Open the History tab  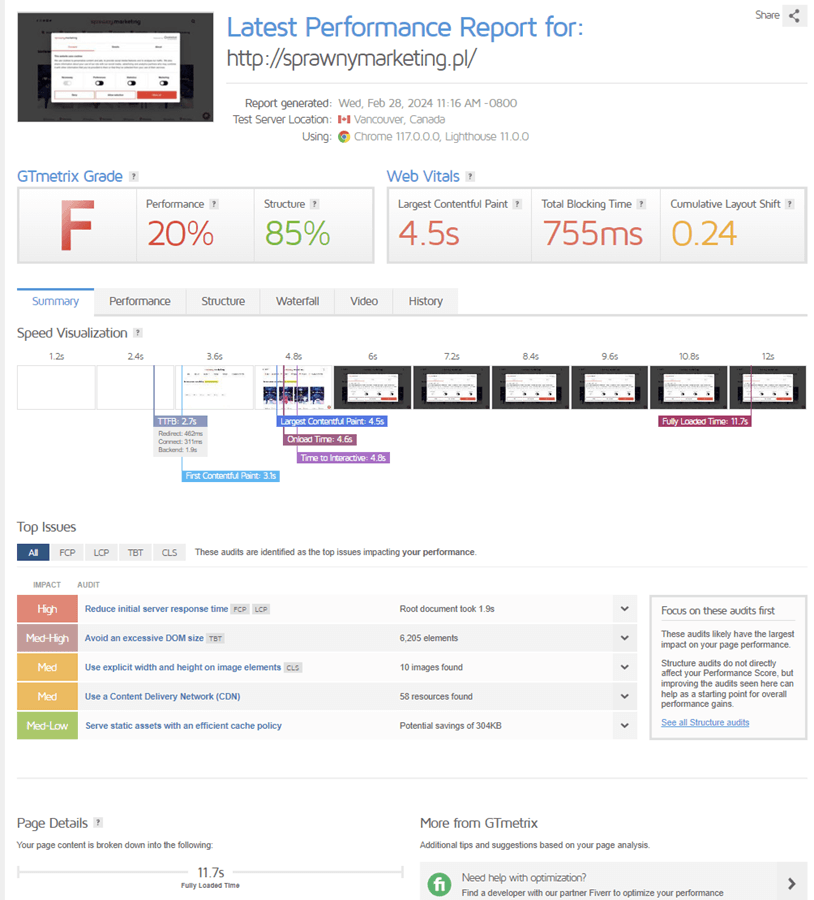click(425, 301)
